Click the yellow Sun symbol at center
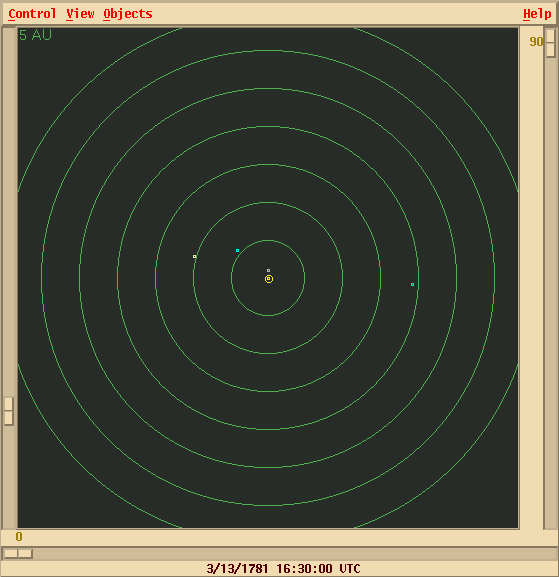Screen dimensions: 559x577 [x=269, y=279]
